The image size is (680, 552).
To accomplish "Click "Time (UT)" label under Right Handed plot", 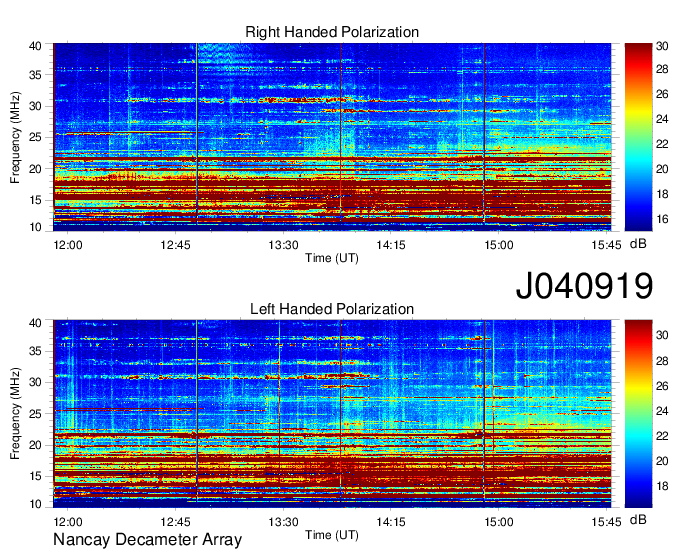I will click(x=332, y=258).
